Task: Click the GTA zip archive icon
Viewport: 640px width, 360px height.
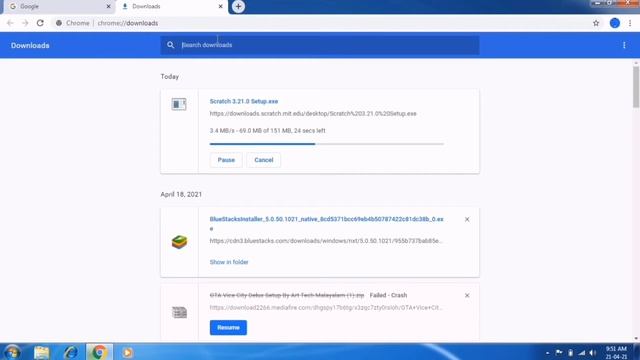Action: click(x=179, y=313)
